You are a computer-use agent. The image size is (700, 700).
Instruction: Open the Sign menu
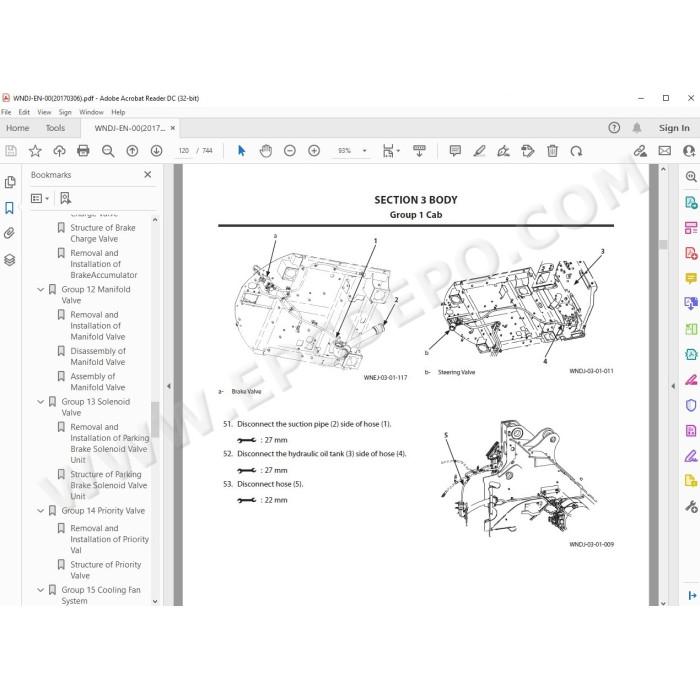65,112
